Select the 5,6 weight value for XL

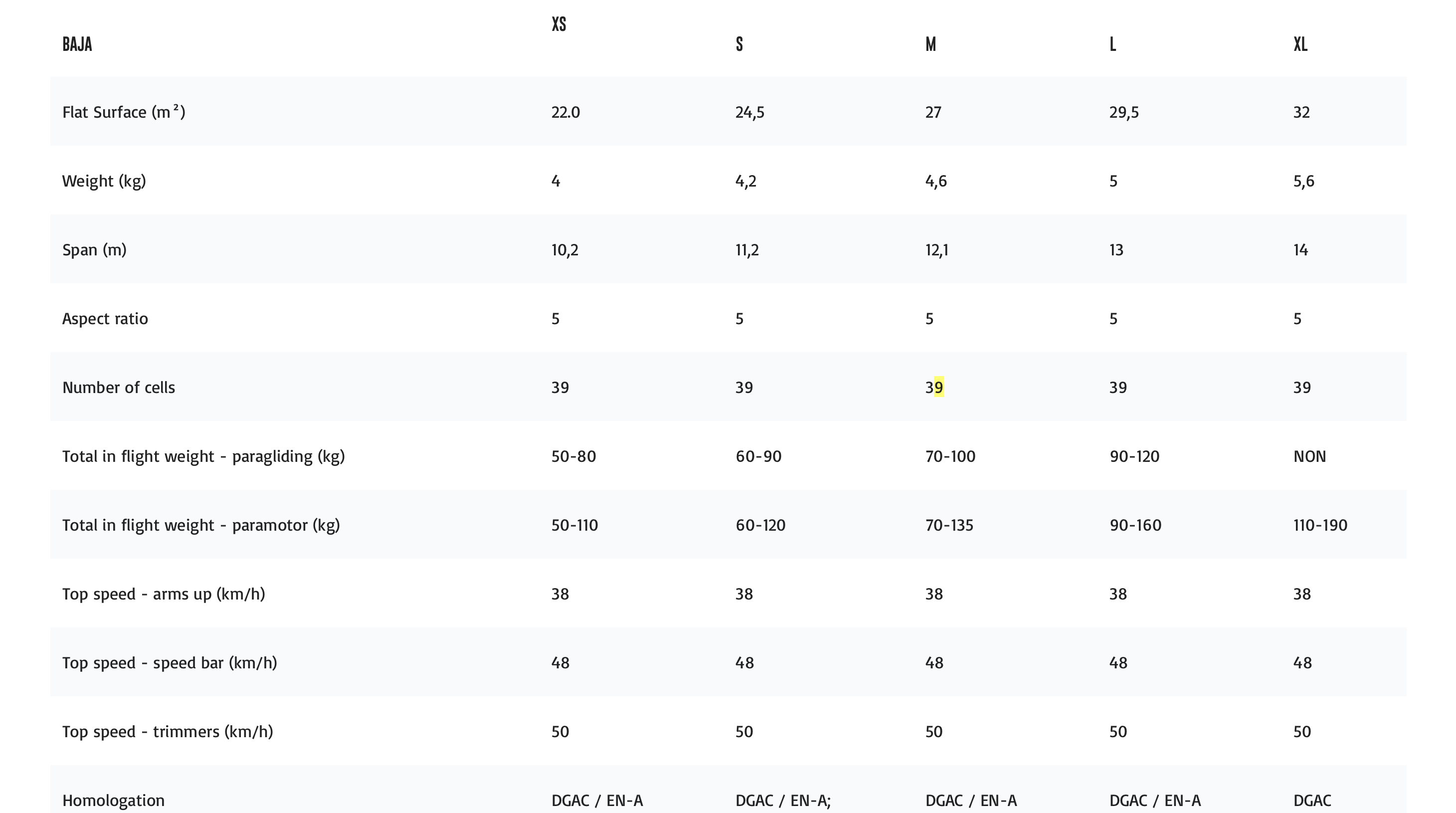pyautogui.click(x=1303, y=181)
